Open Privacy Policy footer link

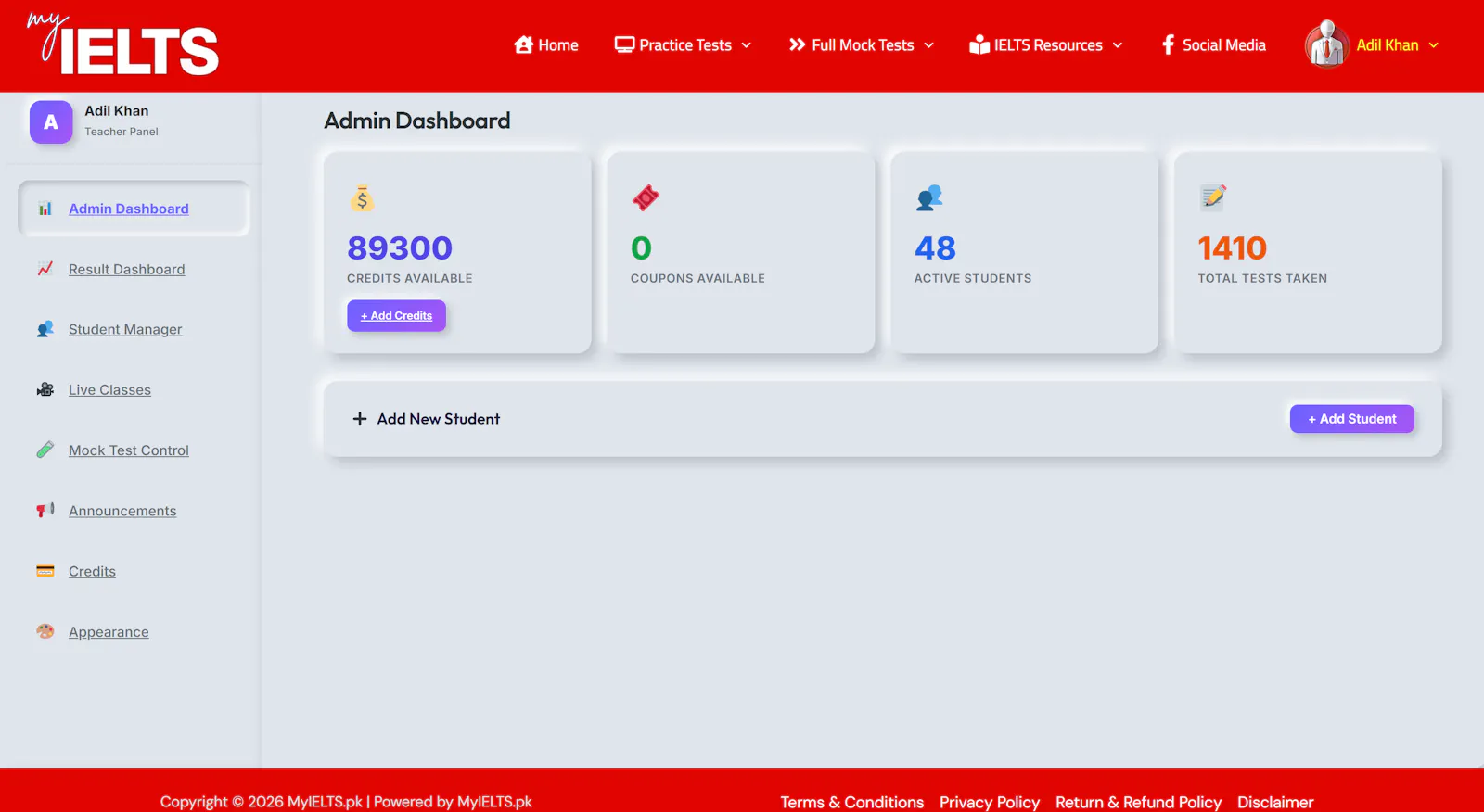coord(990,802)
